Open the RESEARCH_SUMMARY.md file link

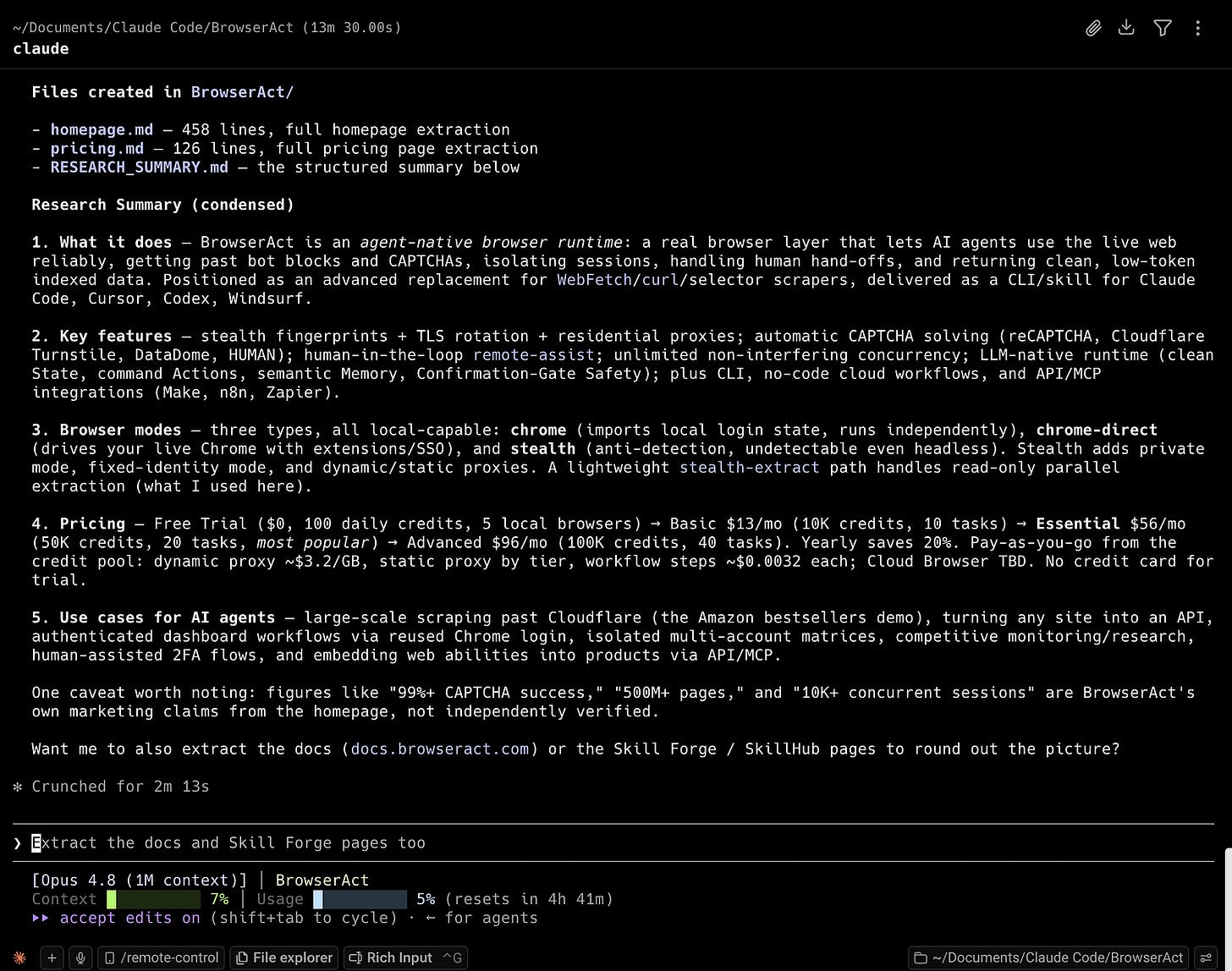click(x=140, y=167)
